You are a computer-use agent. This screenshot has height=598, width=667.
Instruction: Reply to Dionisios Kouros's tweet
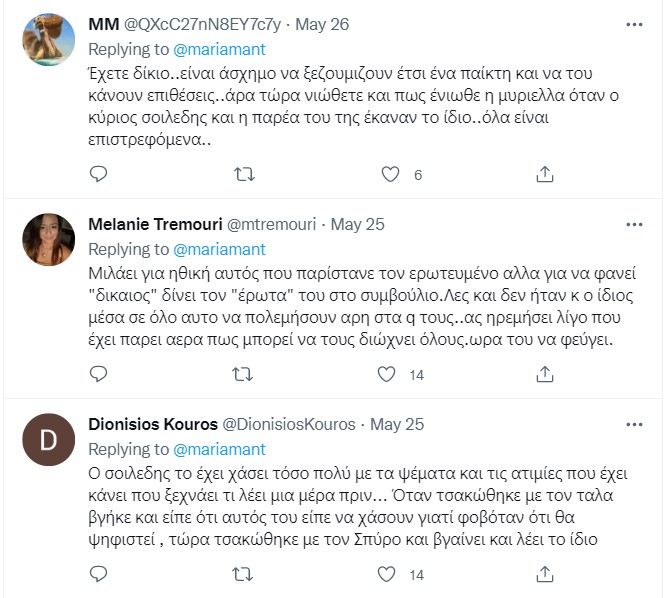coord(98,575)
